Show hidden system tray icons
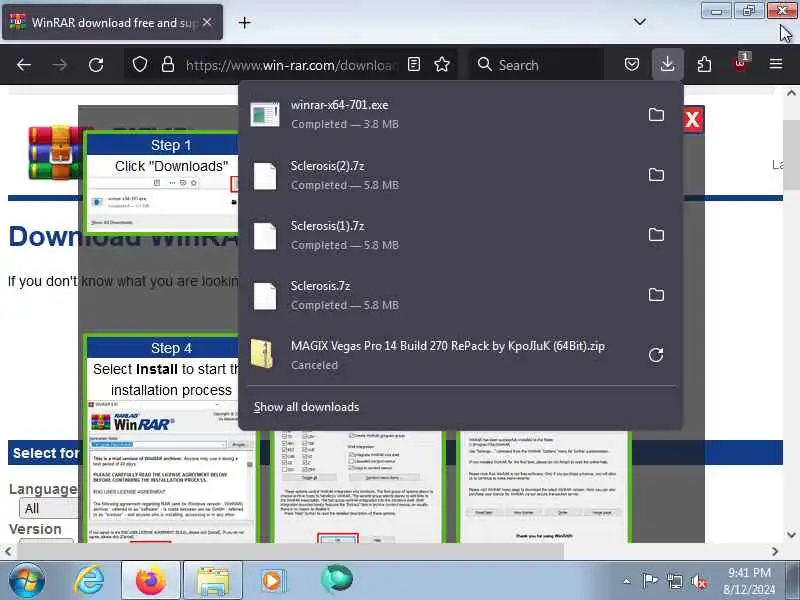This screenshot has height=600, width=800. coord(627,581)
